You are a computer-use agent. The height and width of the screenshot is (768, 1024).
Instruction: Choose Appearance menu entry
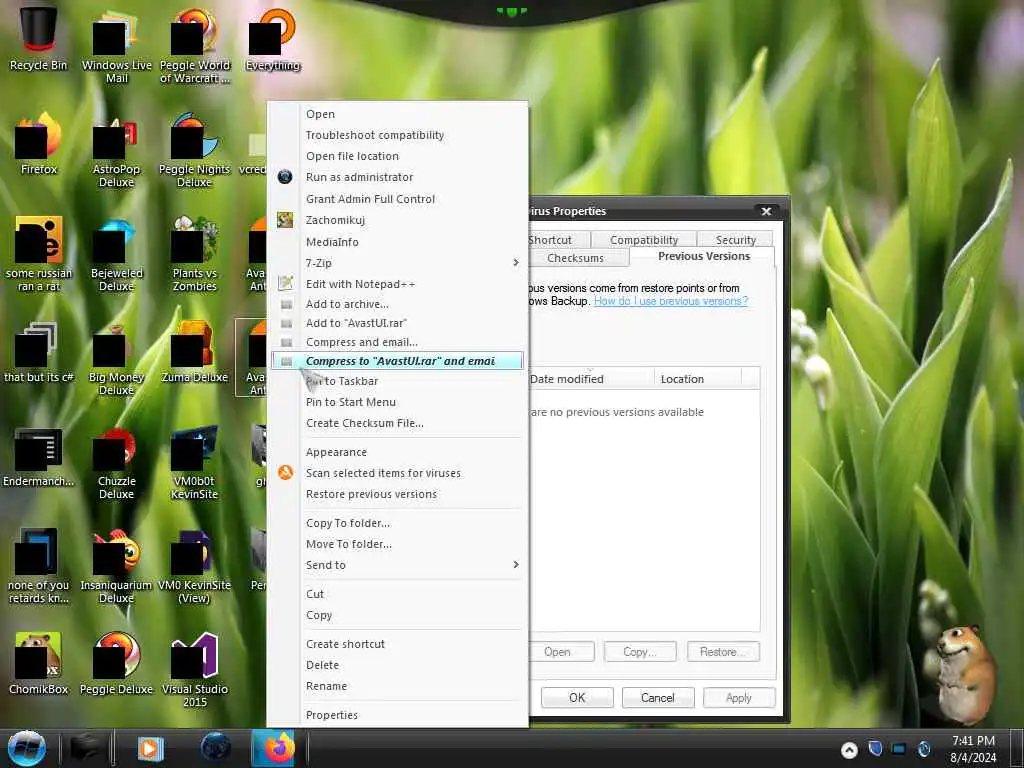click(x=397, y=452)
